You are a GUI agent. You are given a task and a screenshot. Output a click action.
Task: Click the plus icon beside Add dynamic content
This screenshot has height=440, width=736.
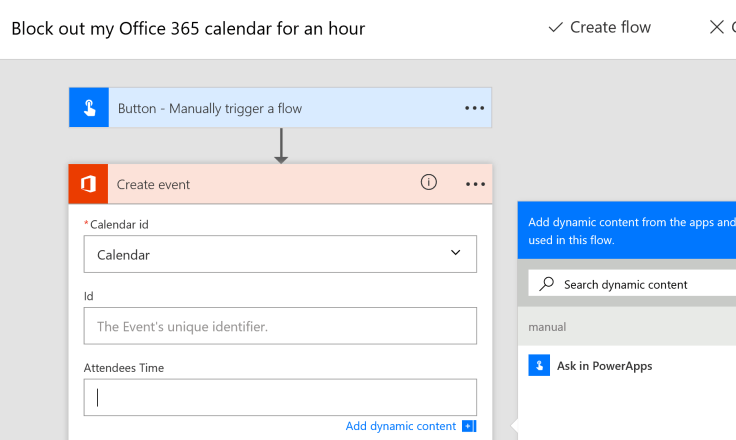point(469,426)
